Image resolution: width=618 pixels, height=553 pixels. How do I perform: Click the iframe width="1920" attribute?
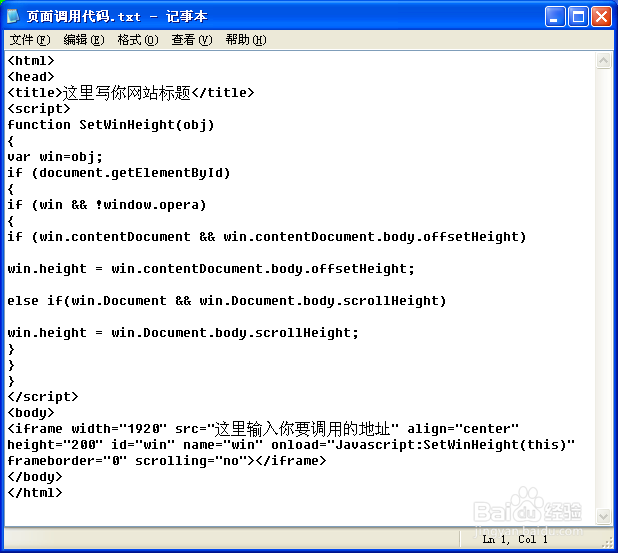pos(119,428)
